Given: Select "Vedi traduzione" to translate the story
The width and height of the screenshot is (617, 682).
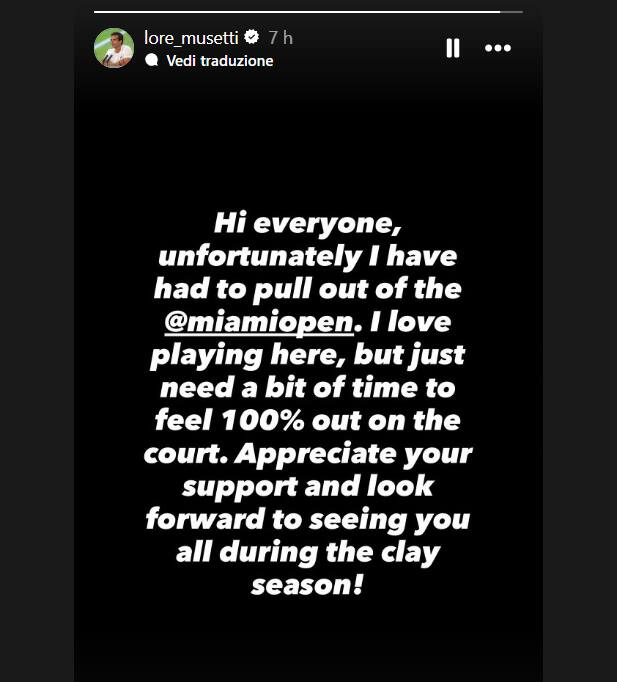Looking at the screenshot, I should (x=219, y=60).
